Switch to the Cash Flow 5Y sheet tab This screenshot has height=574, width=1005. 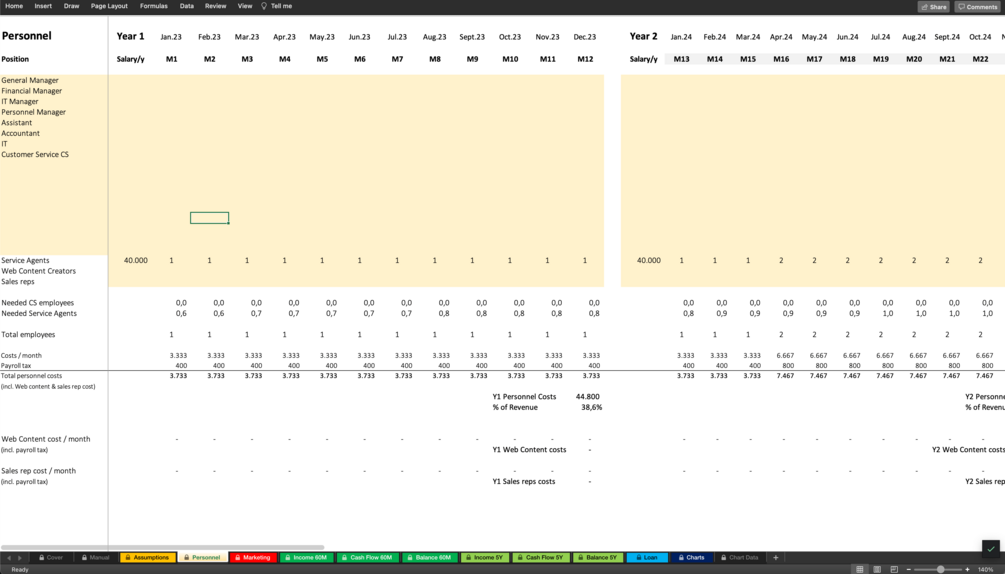(540, 557)
